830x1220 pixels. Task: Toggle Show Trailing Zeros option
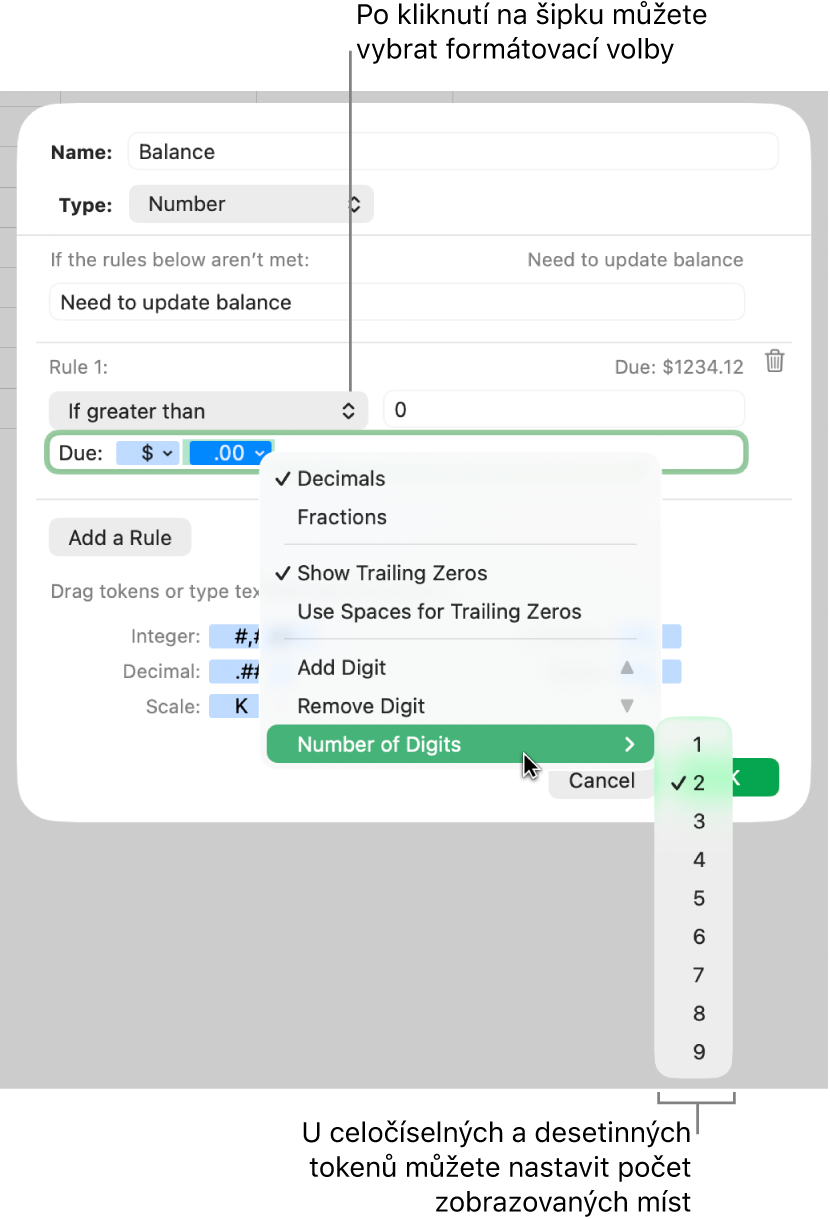click(x=392, y=573)
